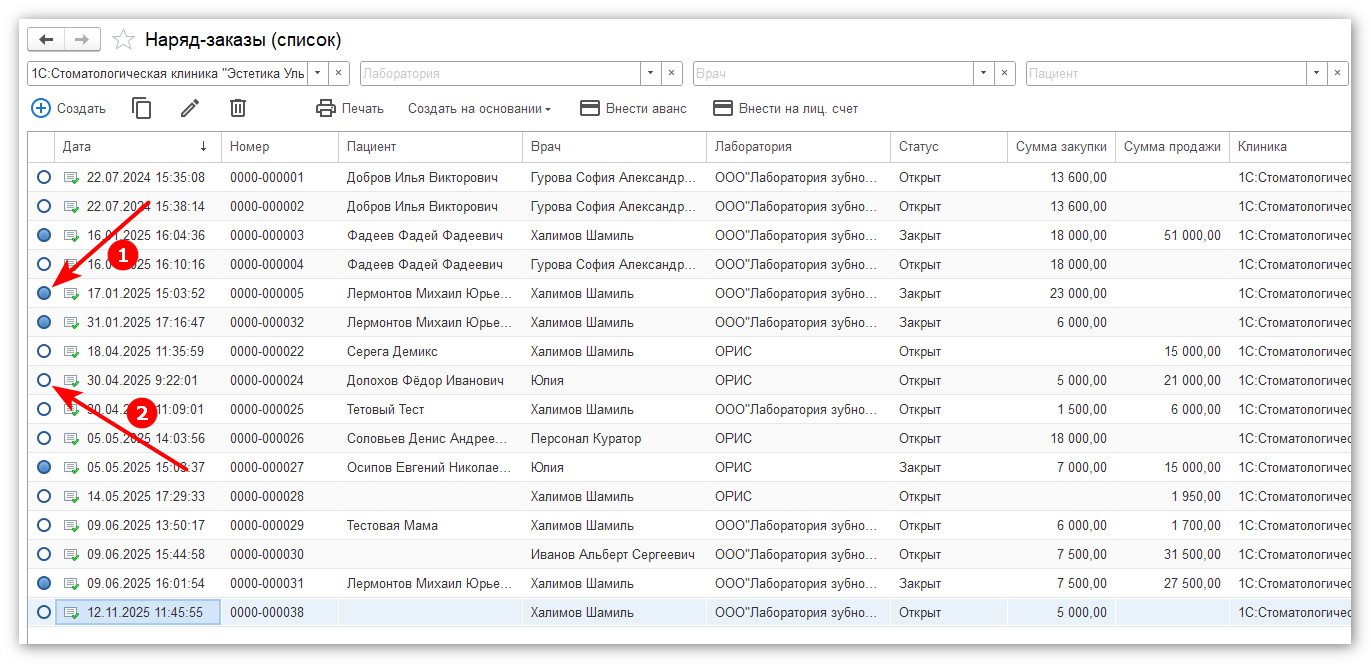Click status circle of order 0000-000005
This screenshot has width=1371, height=664.
pyautogui.click(x=43, y=294)
